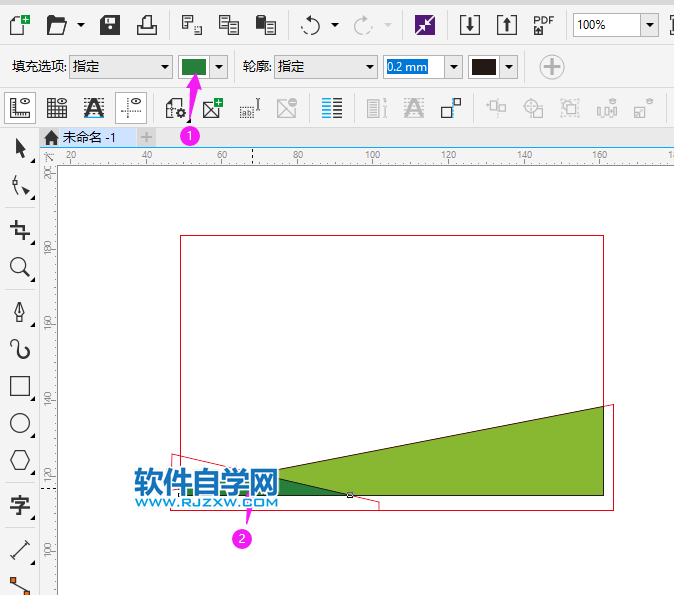Image resolution: width=674 pixels, height=595 pixels.
Task: Select the Ellipse tool
Action: coord(20,423)
